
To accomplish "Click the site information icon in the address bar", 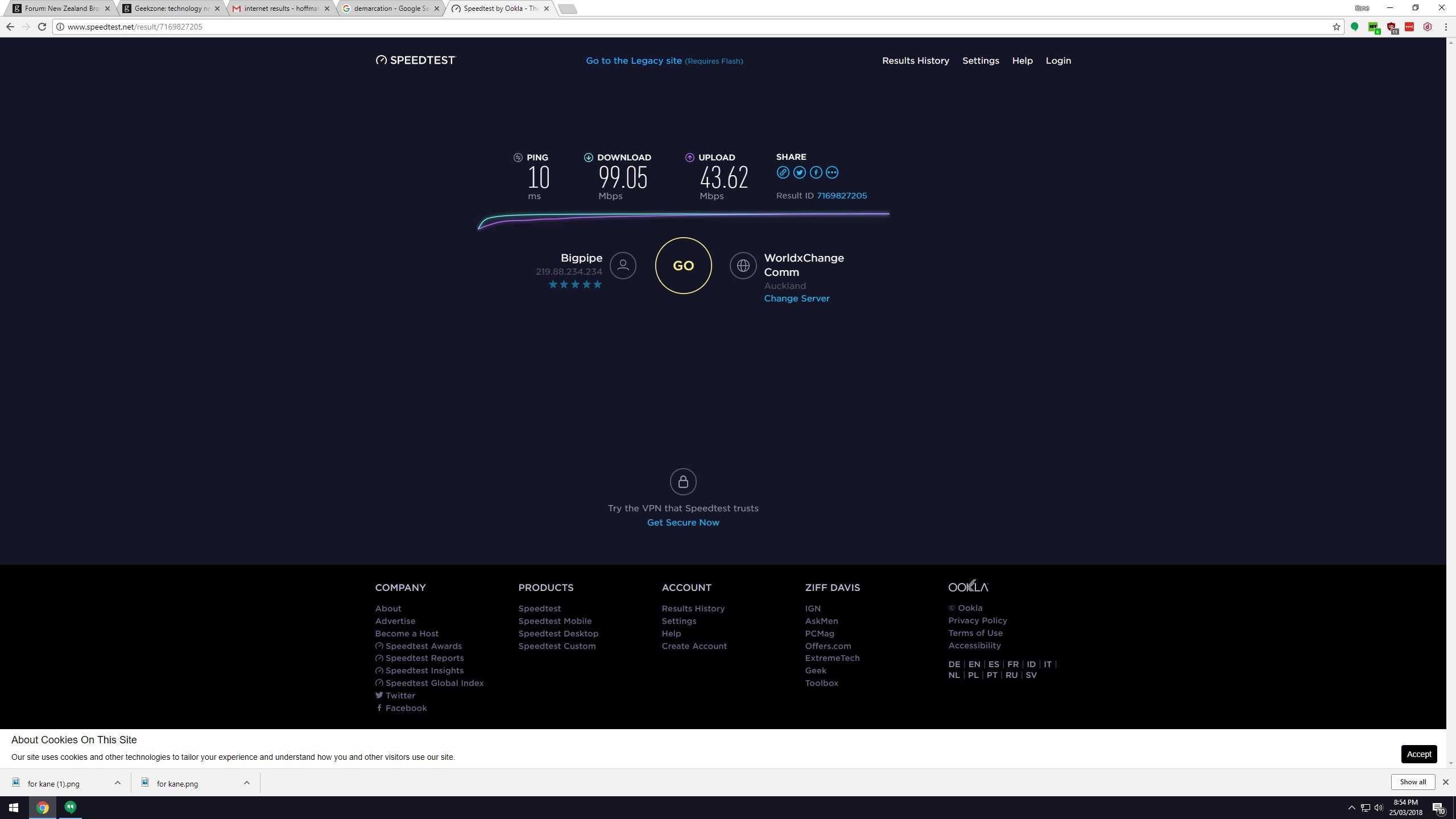I will point(60,27).
